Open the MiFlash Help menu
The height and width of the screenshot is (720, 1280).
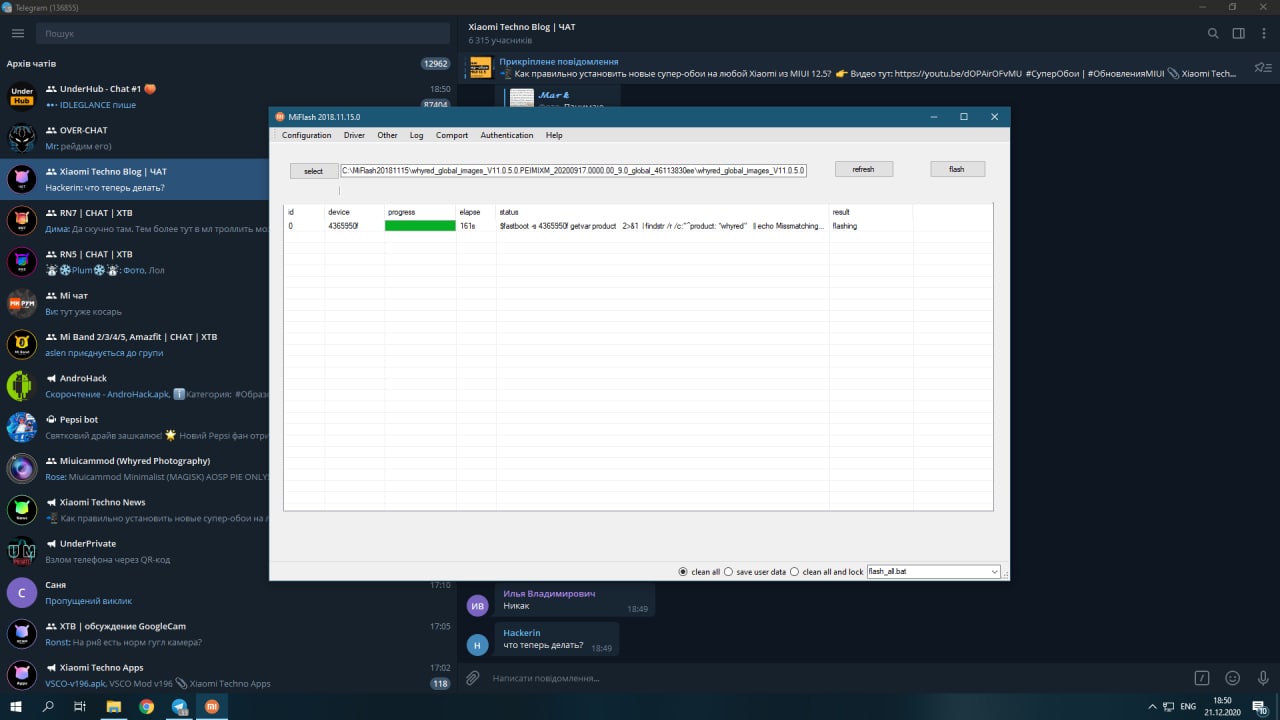pos(554,135)
